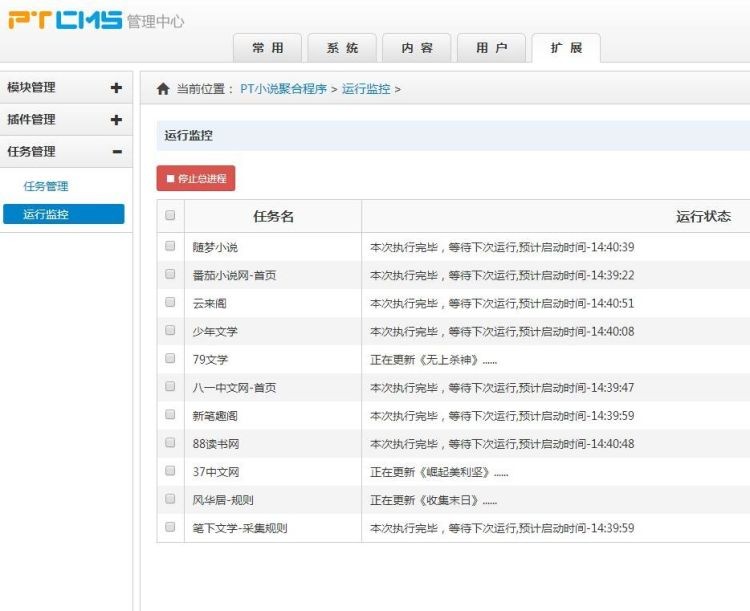Open the 内容 tab
The width and height of the screenshot is (750, 611).
417,48
